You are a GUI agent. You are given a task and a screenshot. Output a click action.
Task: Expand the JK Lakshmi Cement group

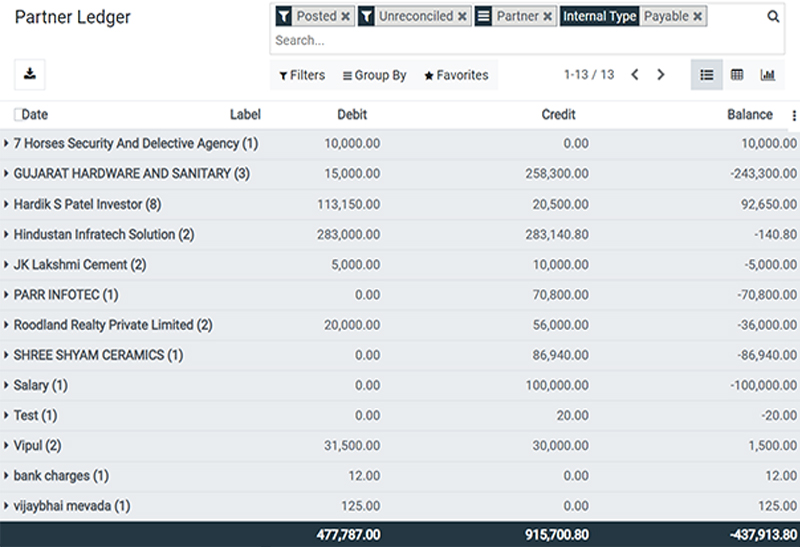(x=8, y=265)
